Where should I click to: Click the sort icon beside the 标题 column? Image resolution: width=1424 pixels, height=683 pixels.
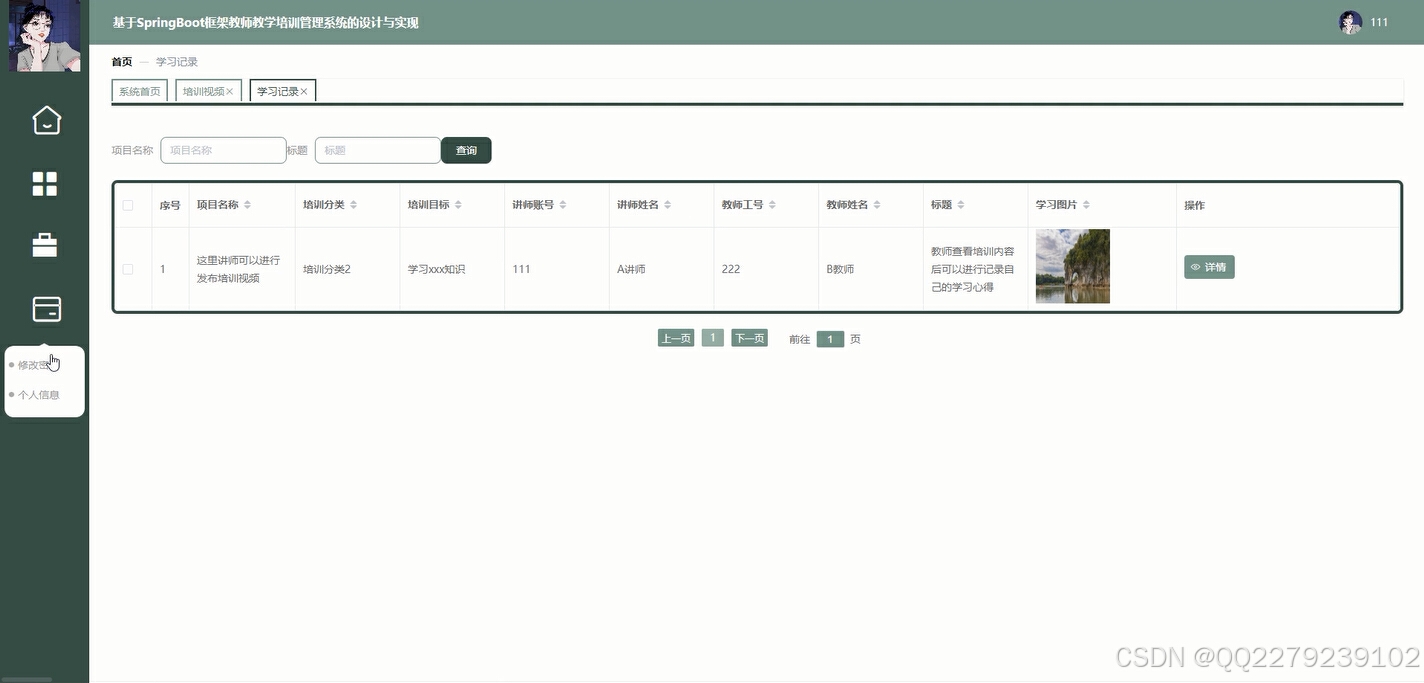(x=959, y=204)
